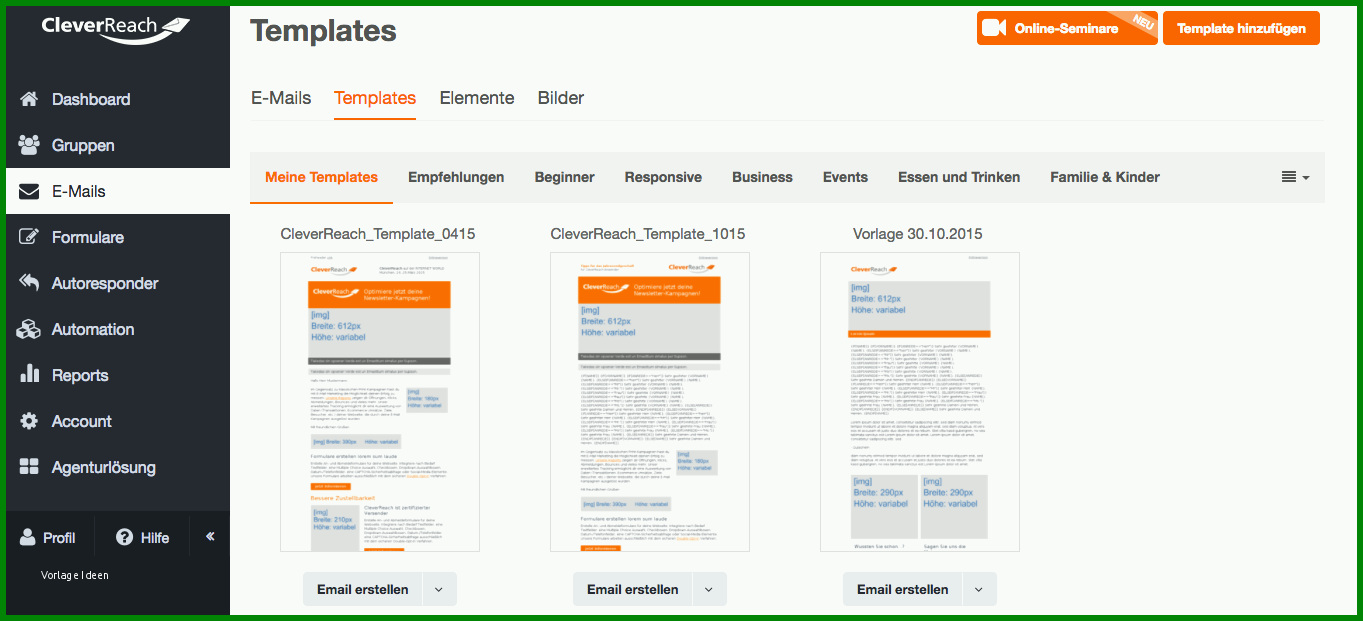The height and width of the screenshot is (621, 1363).
Task: Switch to the E-Mails tab
Action: coord(281,98)
